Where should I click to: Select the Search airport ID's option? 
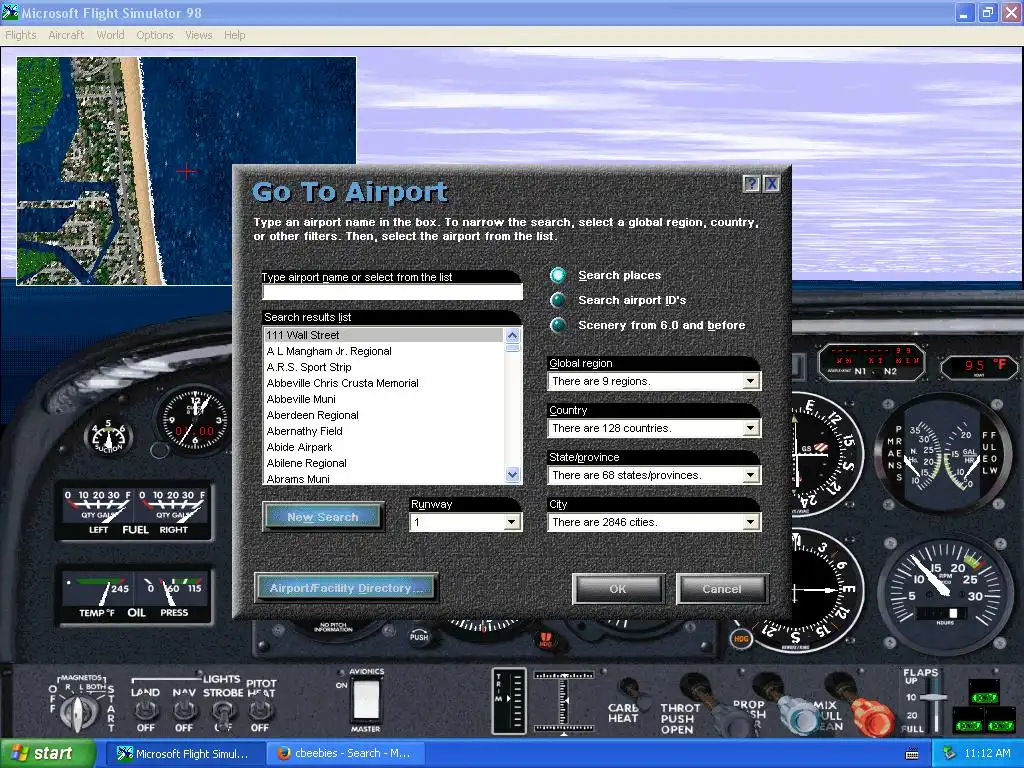(x=558, y=300)
